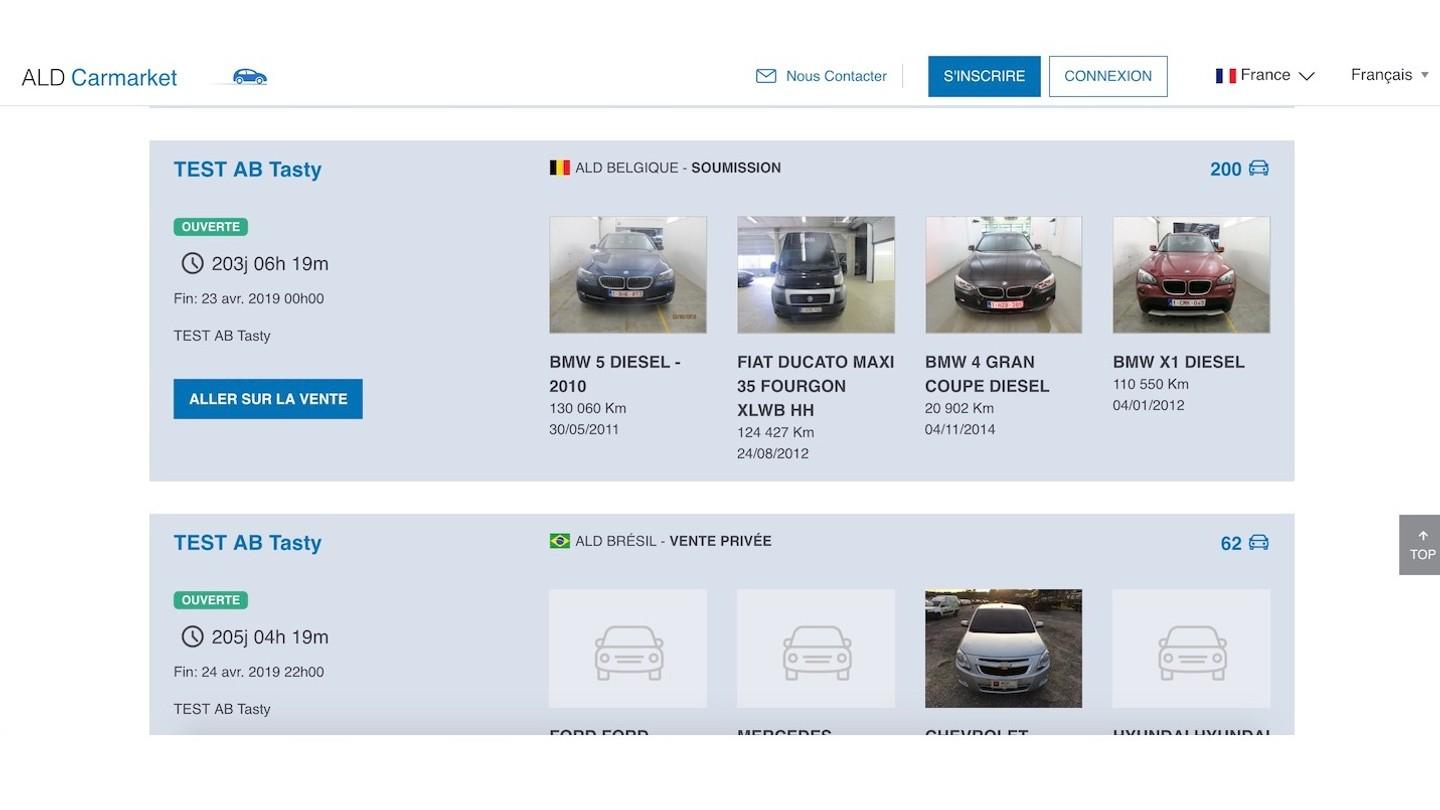Open the Nous Contacter link
The image size is (1440, 810).
[836, 76]
